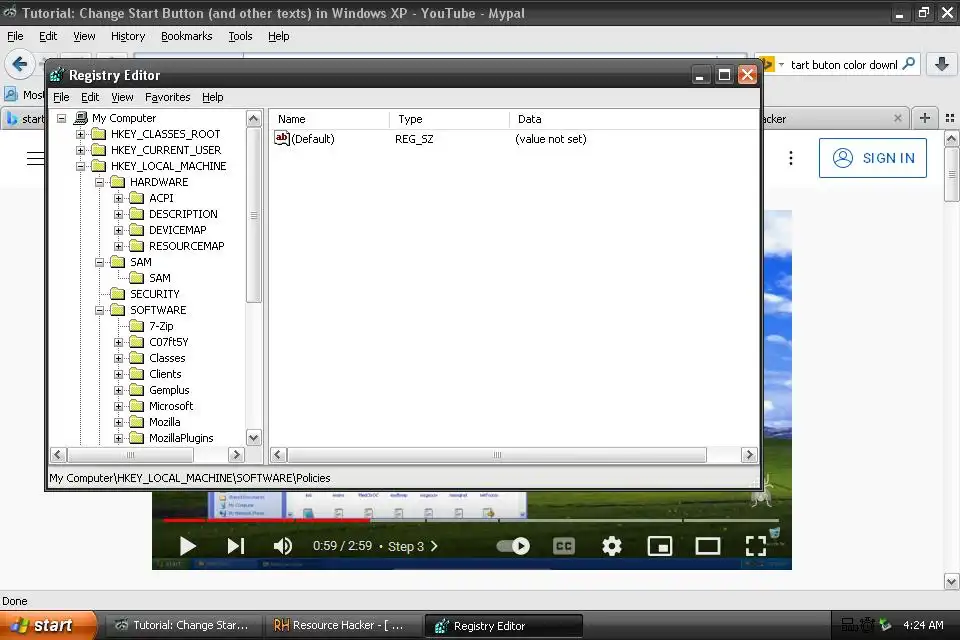Select the (Default) registry value icon

coord(282,138)
